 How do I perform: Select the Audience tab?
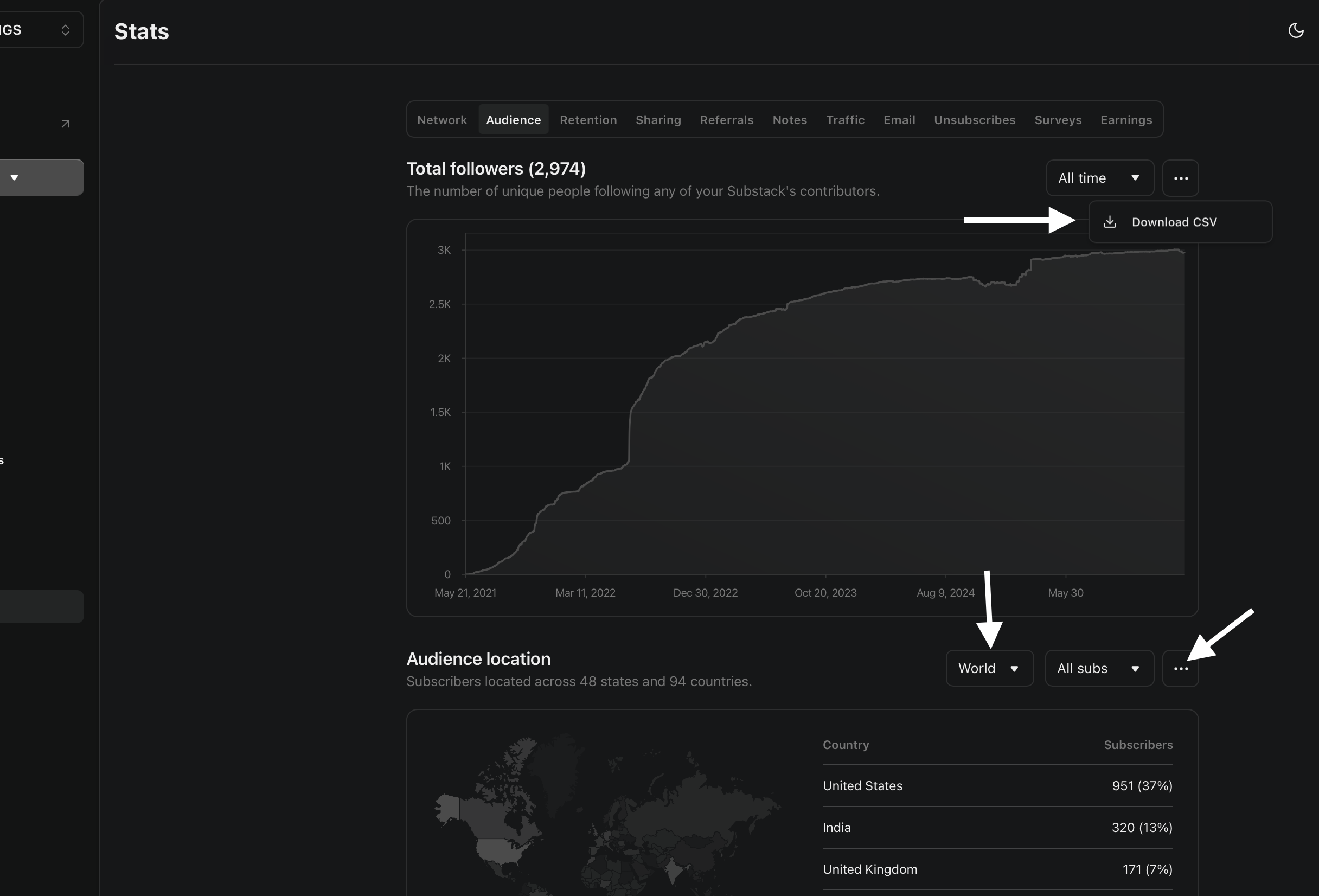[x=513, y=119]
